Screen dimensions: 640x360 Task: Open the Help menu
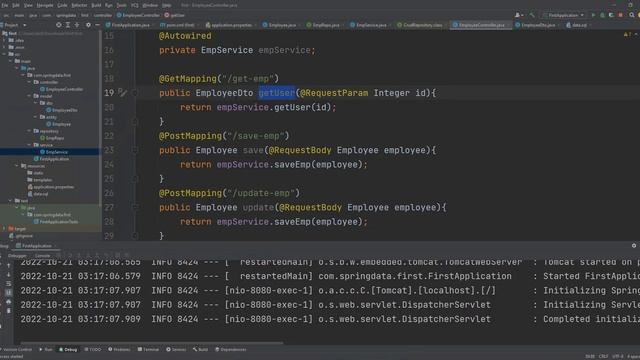click(167, 5)
